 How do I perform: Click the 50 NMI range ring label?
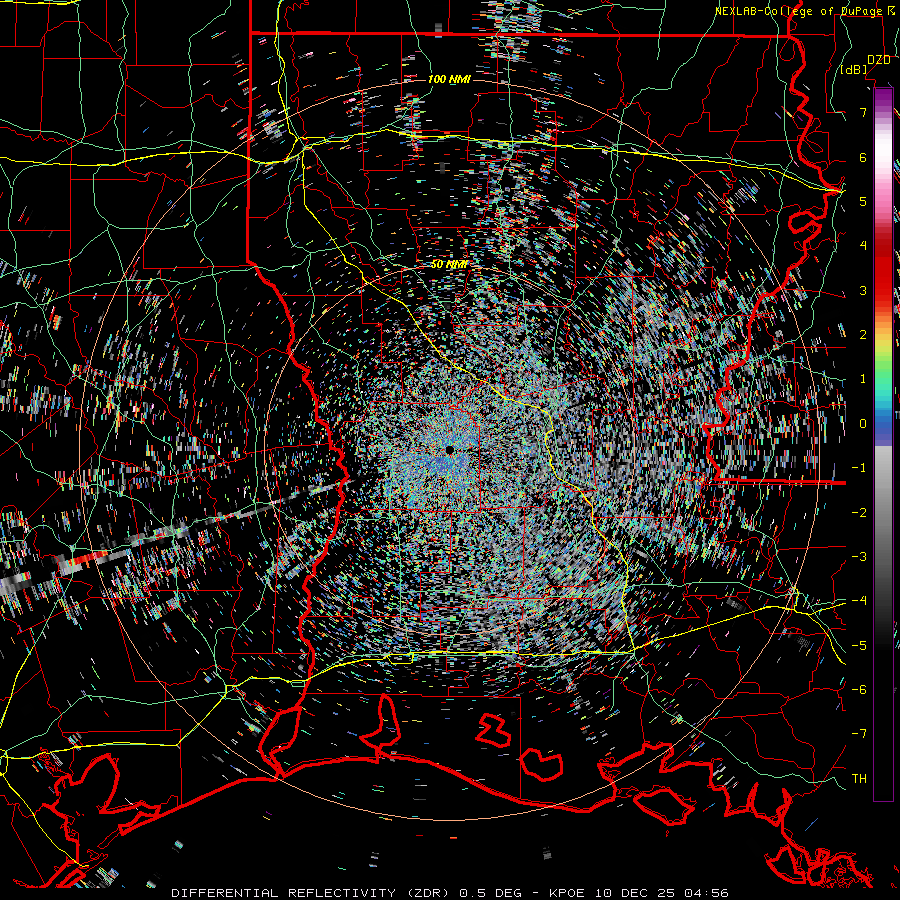449,265
